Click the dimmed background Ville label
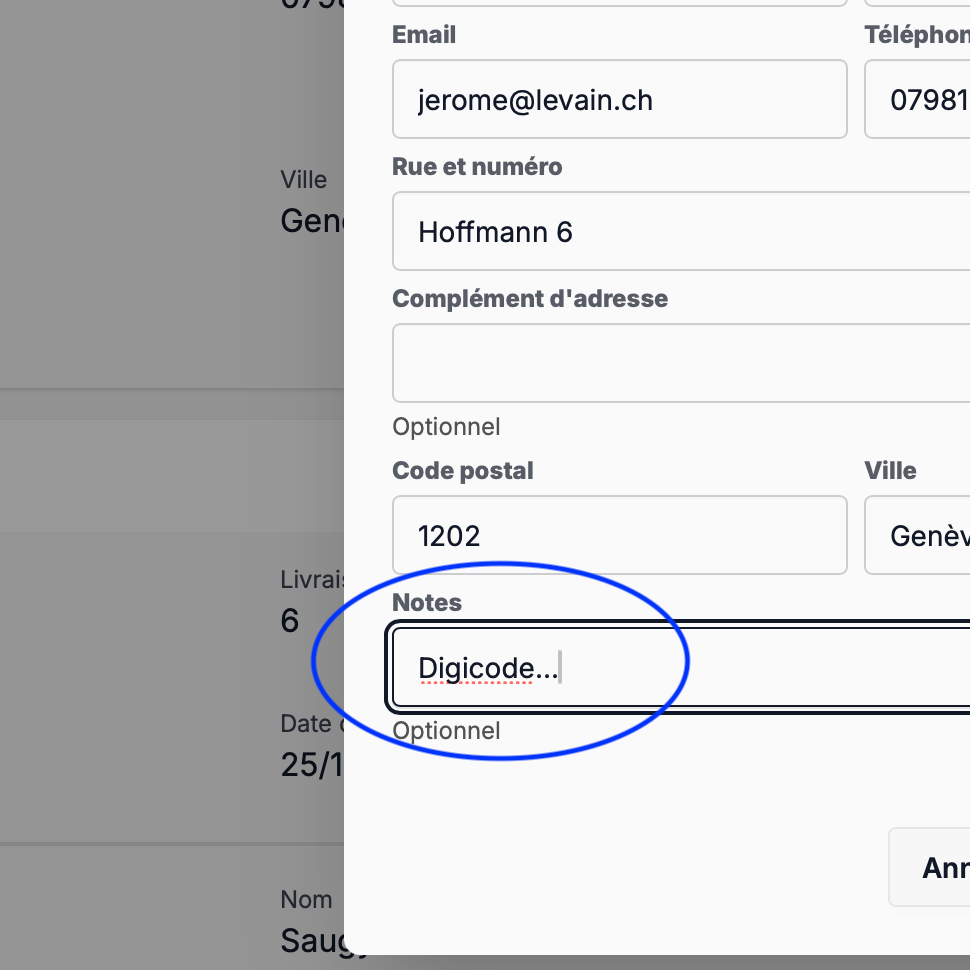 304,180
